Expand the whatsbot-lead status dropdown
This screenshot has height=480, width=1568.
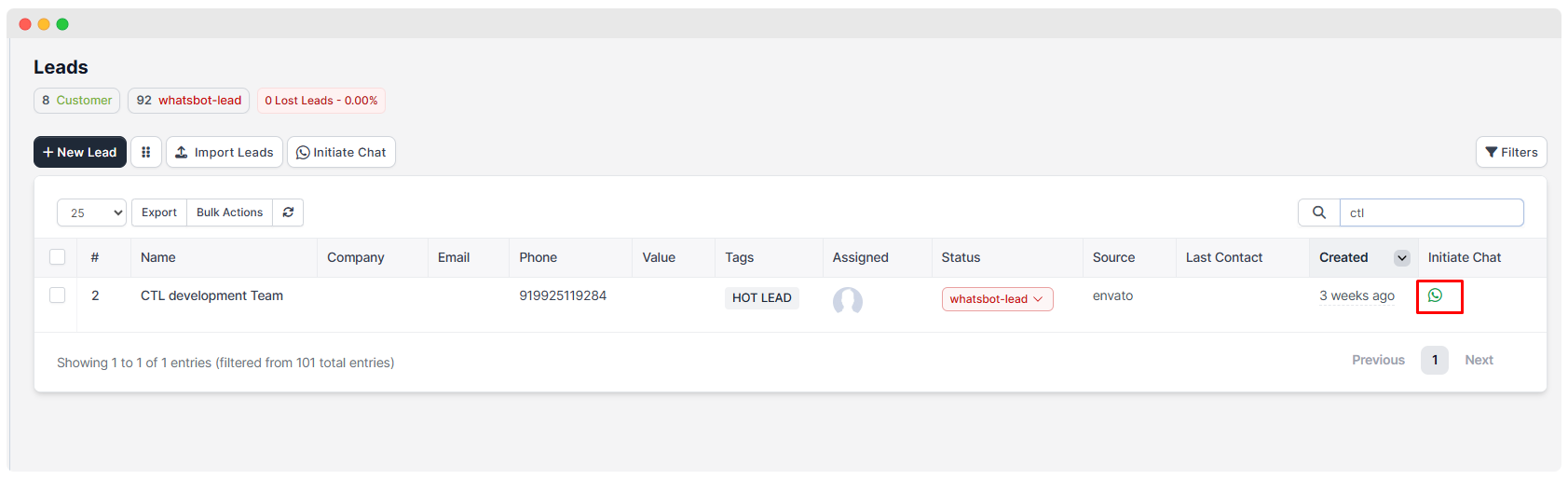point(997,299)
